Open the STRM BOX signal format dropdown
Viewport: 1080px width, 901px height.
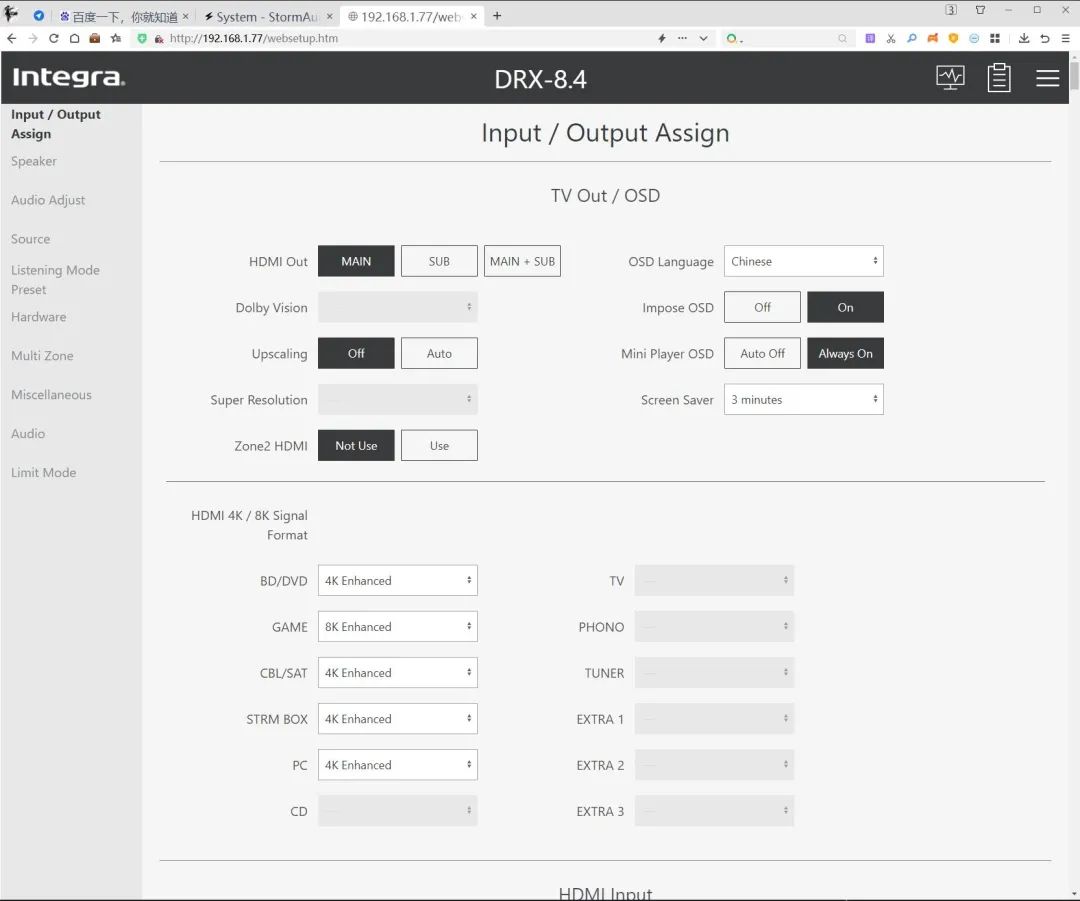(x=397, y=719)
